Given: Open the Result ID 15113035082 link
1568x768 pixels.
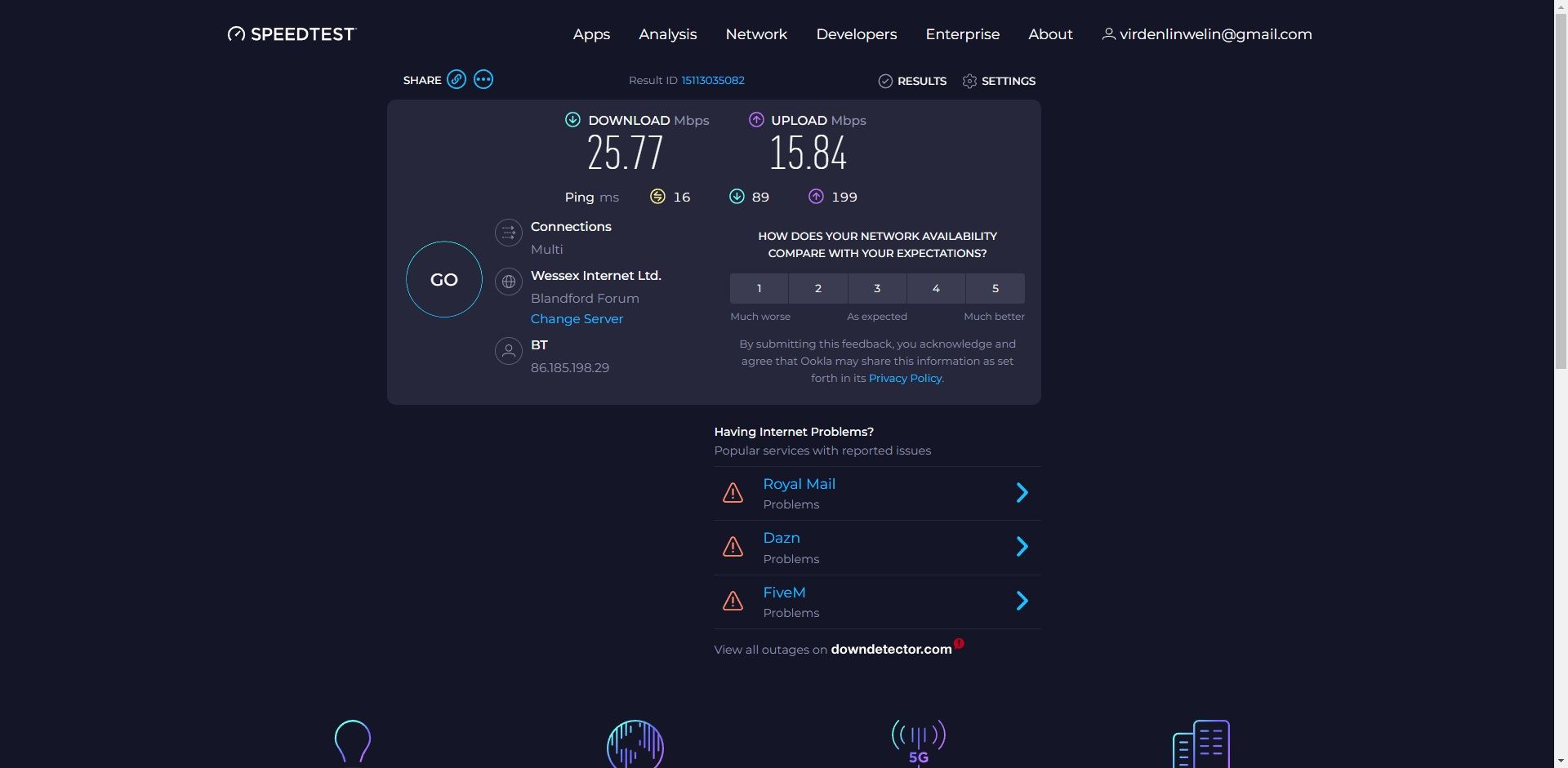Looking at the screenshot, I should click(x=711, y=80).
